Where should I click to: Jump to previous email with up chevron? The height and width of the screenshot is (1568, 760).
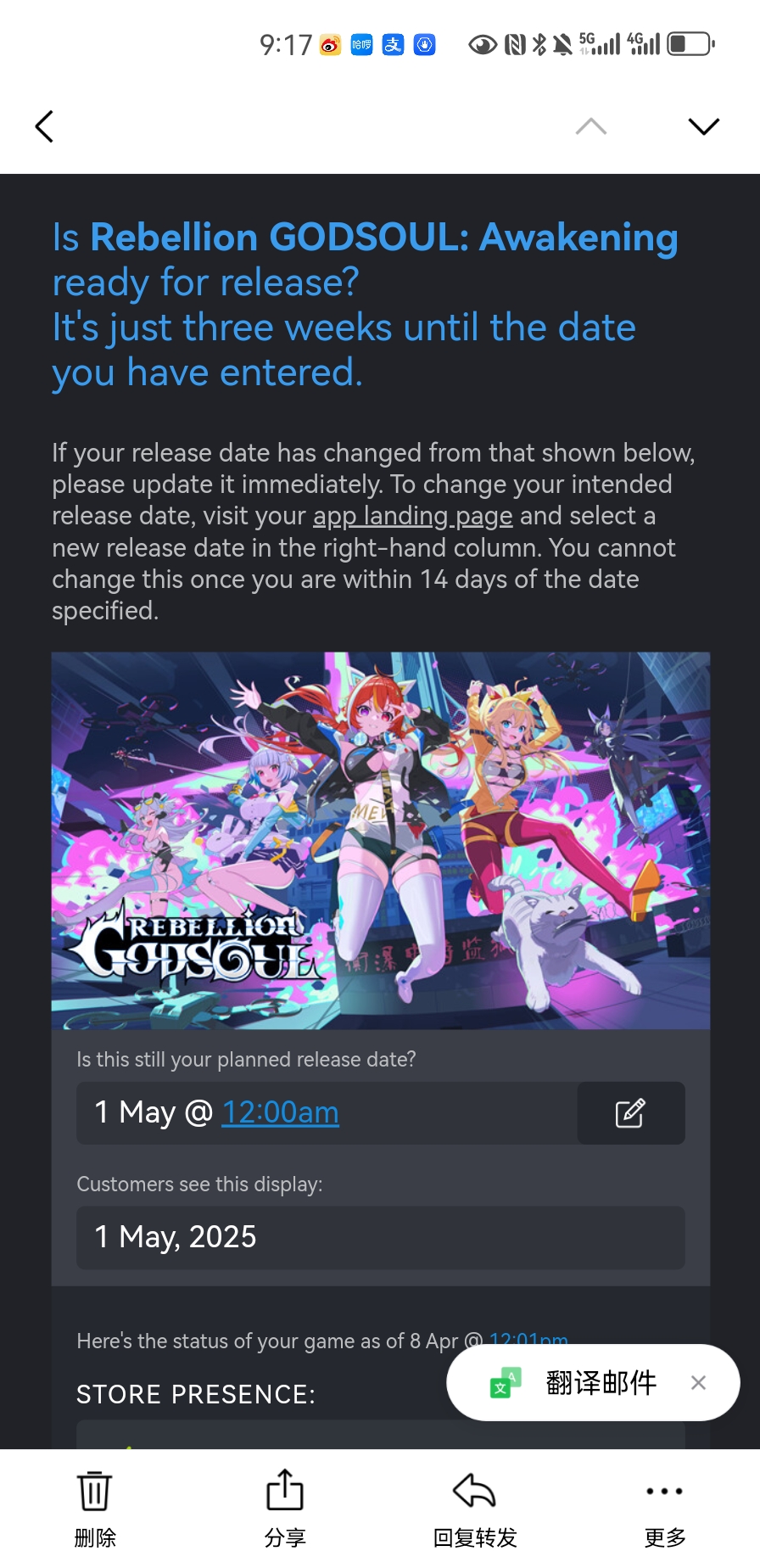(x=591, y=126)
